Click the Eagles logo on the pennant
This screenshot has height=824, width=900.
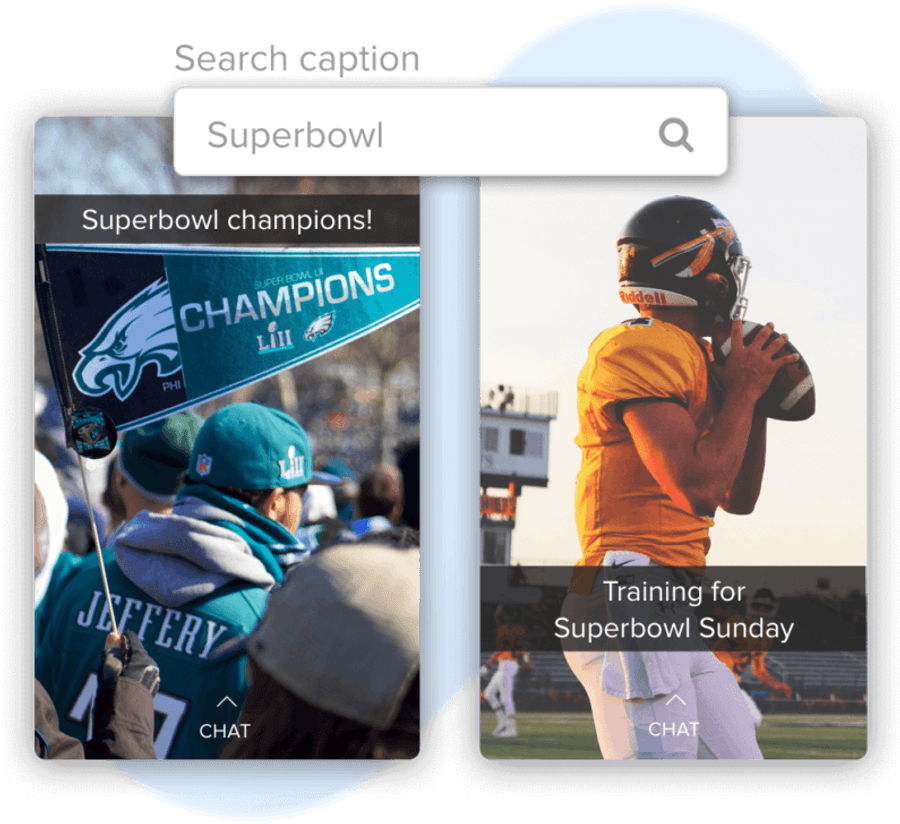[x=127, y=341]
